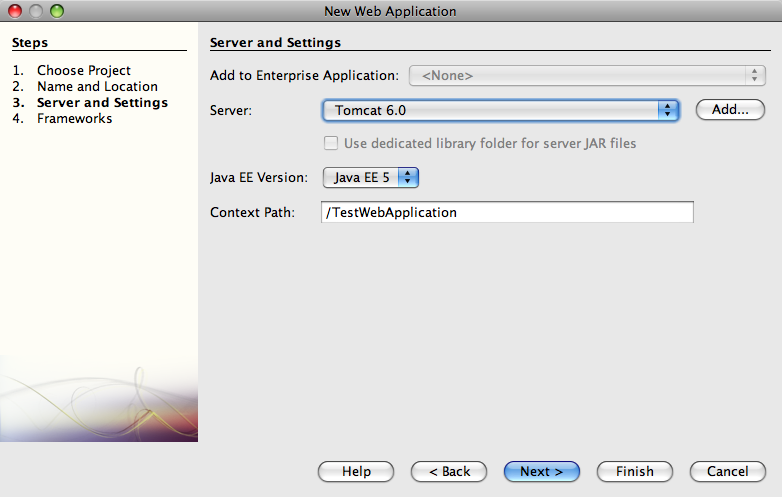The height and width of the screenshot is (497, 782).
Task: Select the Name and Location step
Action: point(97,86)
